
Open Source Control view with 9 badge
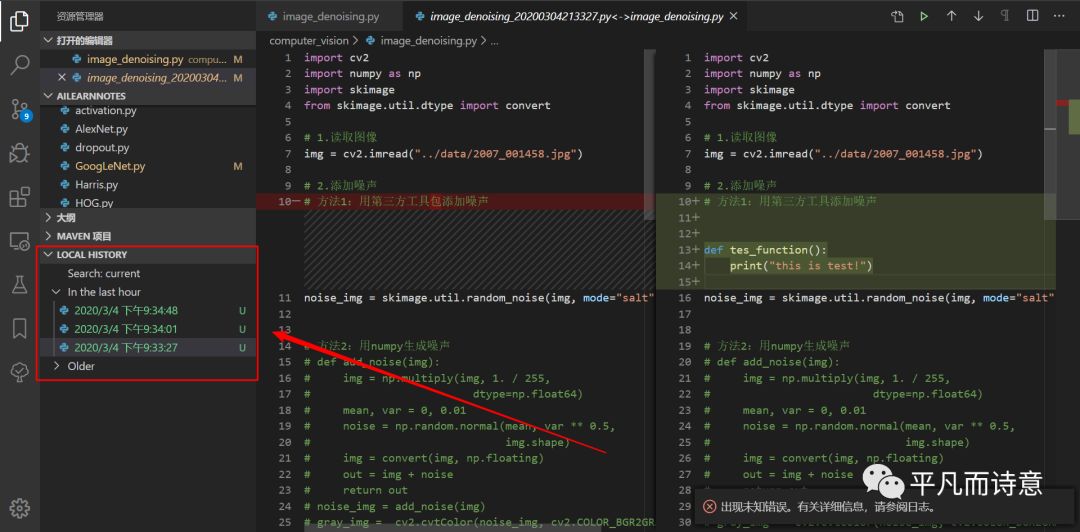(19, 109)
